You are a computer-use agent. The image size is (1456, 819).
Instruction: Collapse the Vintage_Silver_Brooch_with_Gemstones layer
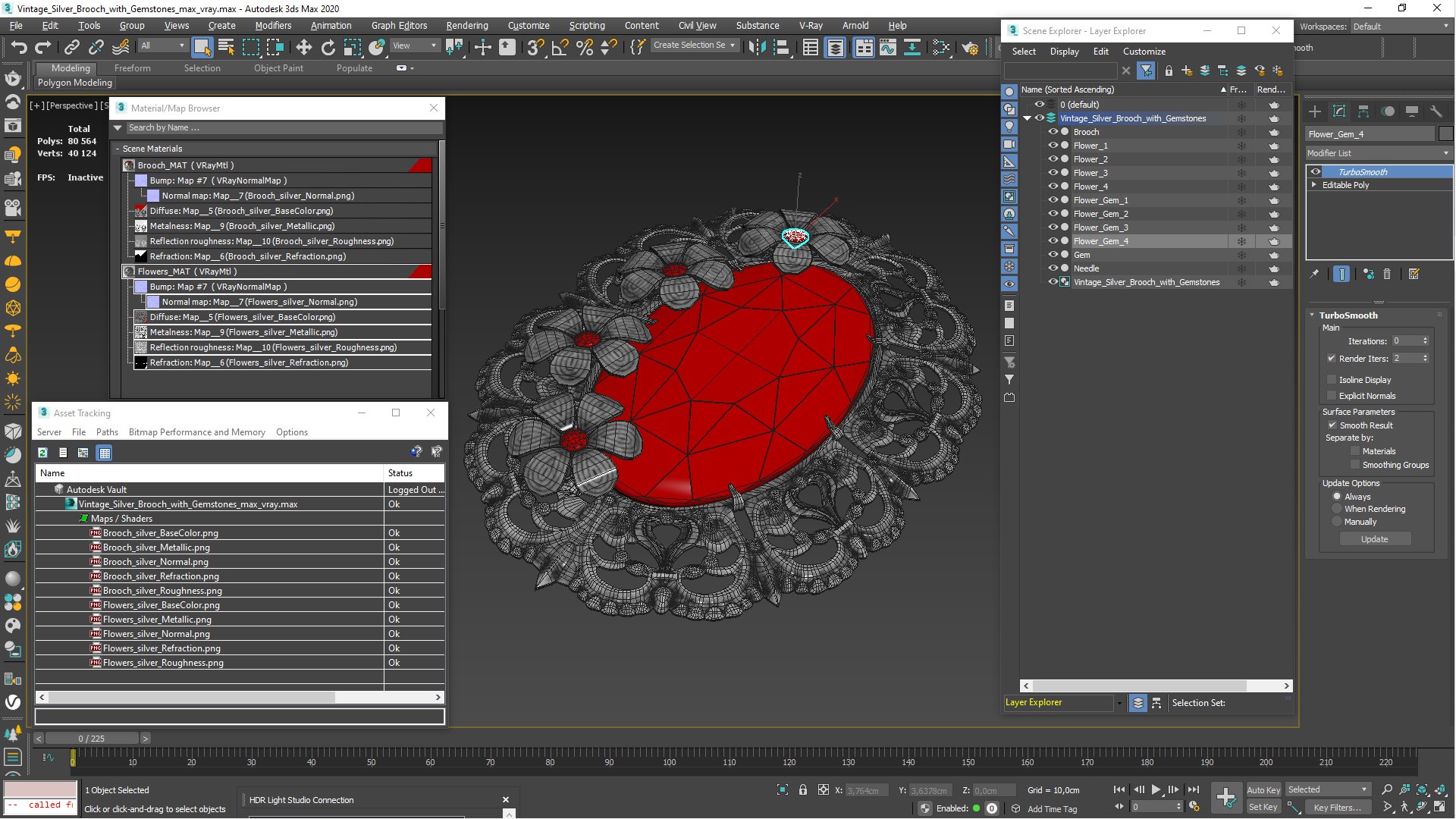[x=1028, y=118]
